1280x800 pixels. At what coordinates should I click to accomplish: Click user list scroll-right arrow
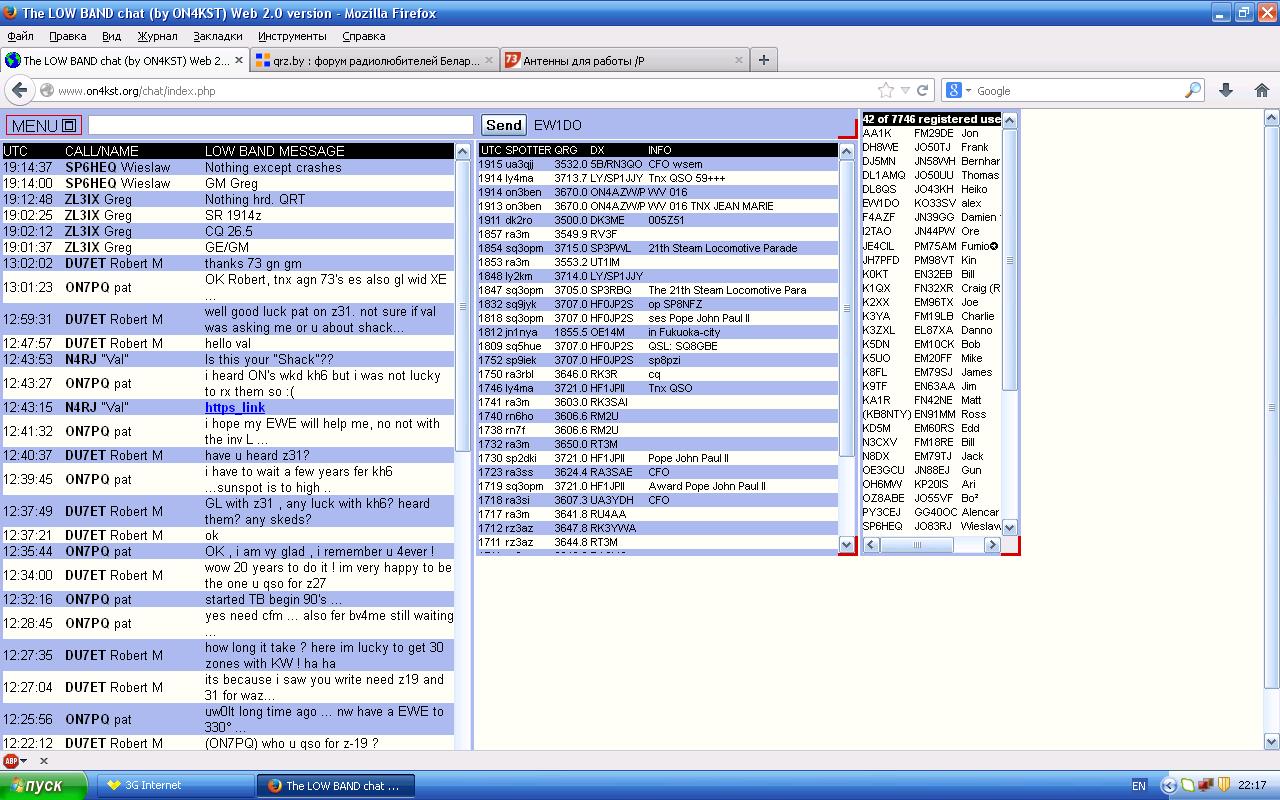[992, 545]
